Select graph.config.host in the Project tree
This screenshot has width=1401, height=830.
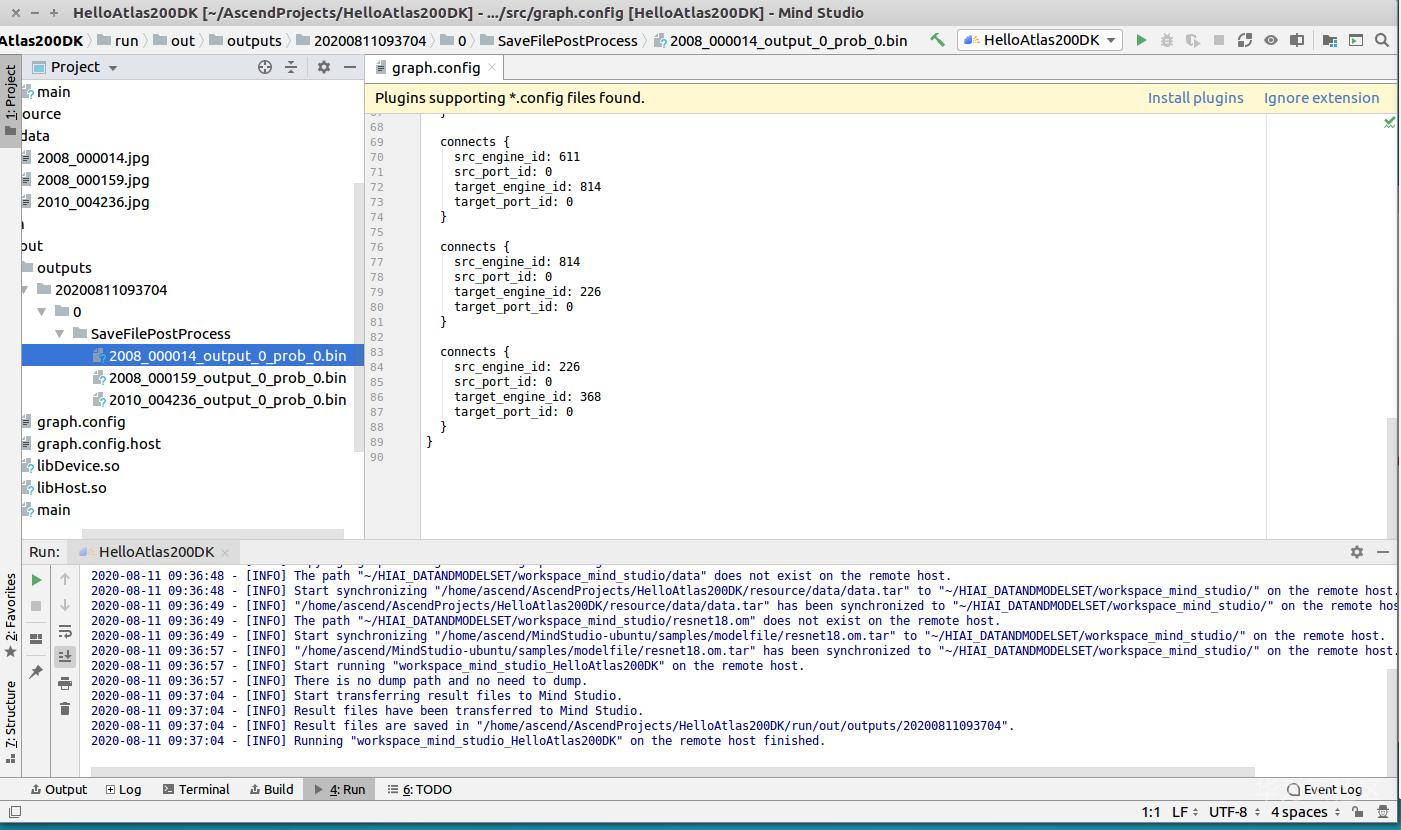tap(99, 444)
